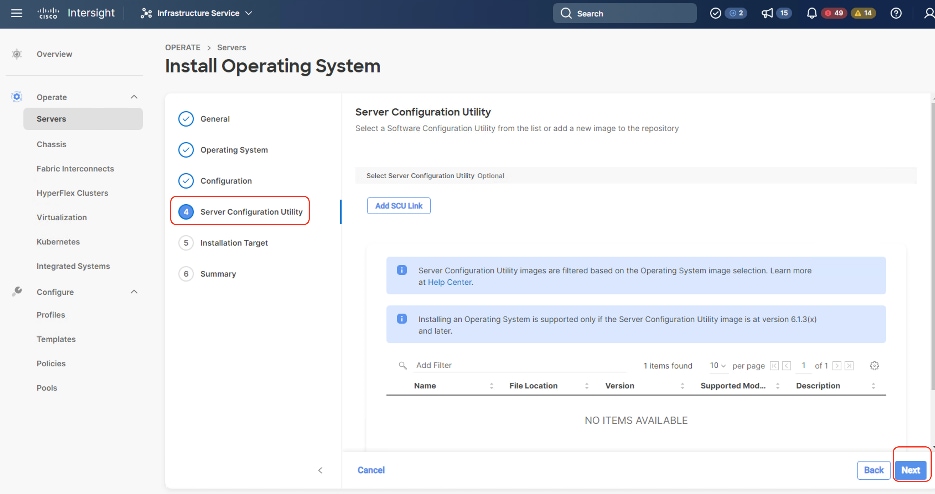Image resolution: width=935 pixels, height=494 pixels.
Task: Go to Overview in sidebar
Action: tap(54, 54)
